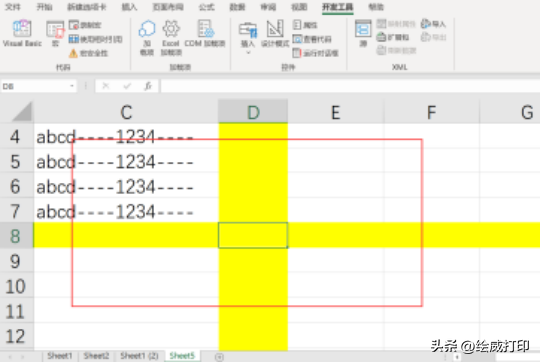Click XML Import (导入)
Image resolution: width=540 pixels, height=363 pixels.
434,24
